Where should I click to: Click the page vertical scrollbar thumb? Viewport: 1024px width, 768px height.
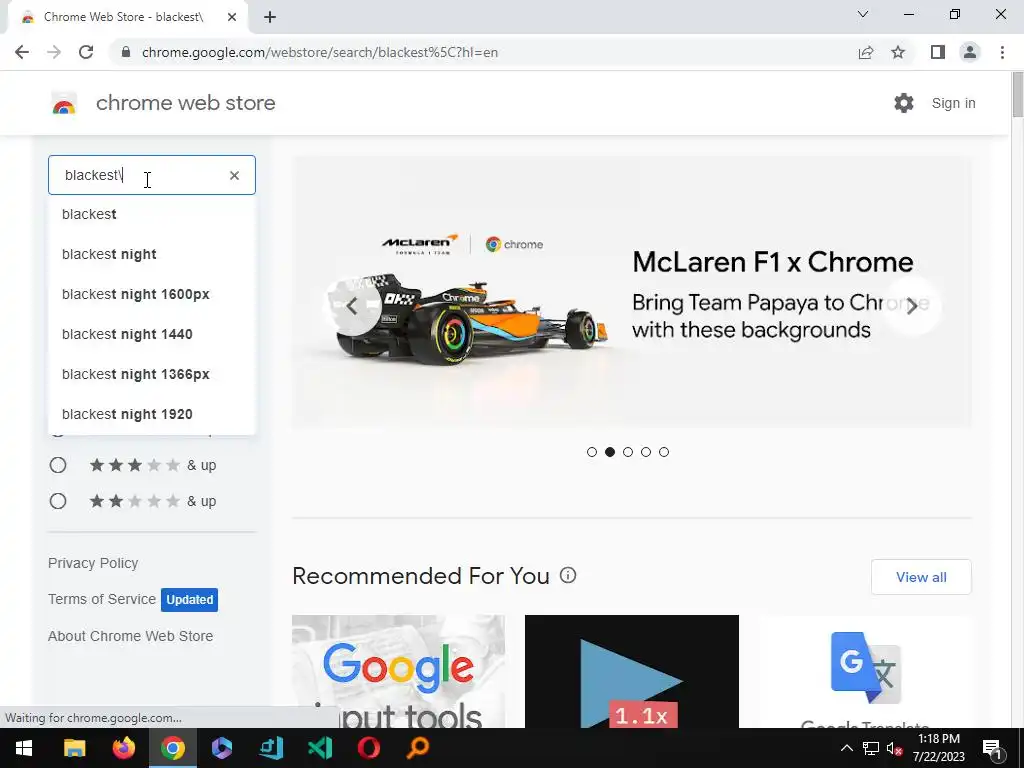(1017, 96)
